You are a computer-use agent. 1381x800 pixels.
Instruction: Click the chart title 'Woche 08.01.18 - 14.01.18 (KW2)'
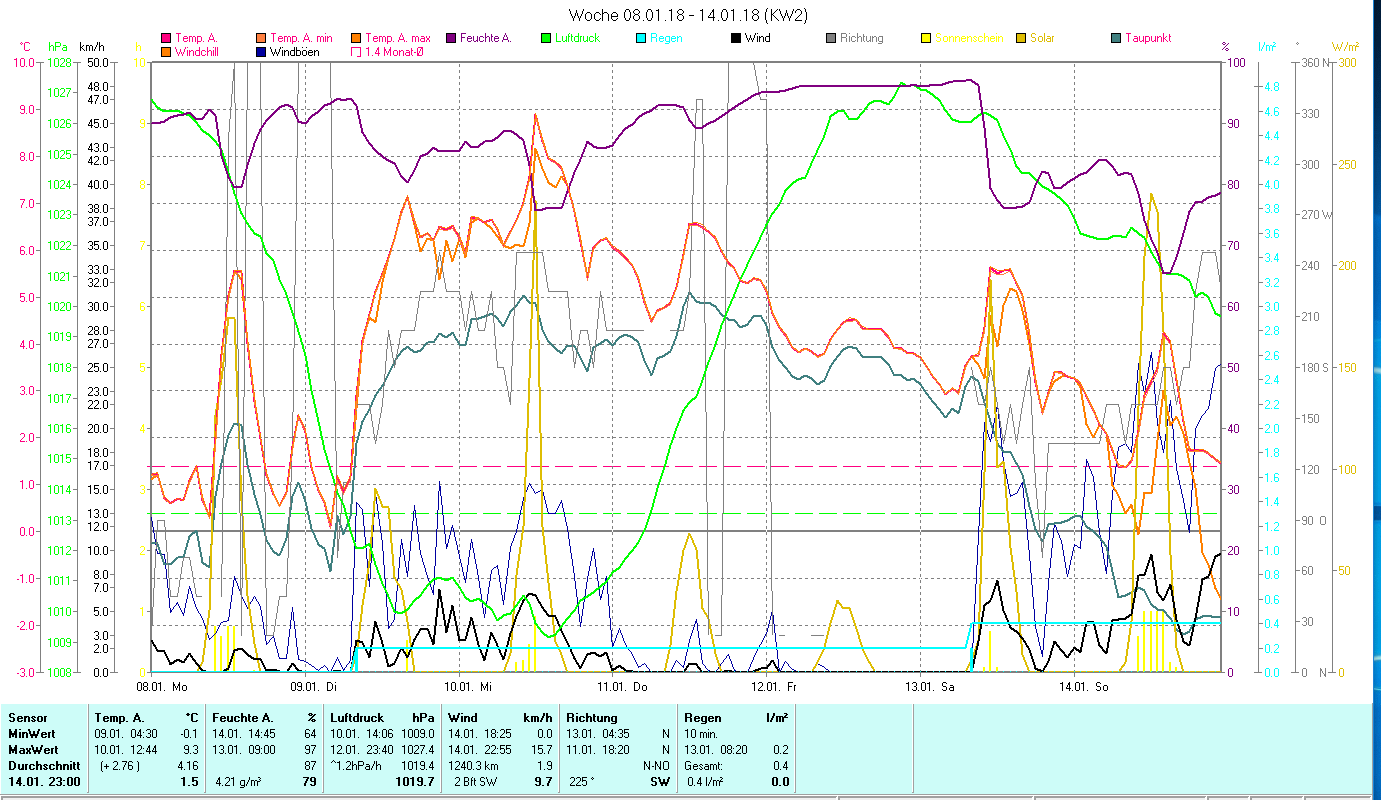point(688,15)
